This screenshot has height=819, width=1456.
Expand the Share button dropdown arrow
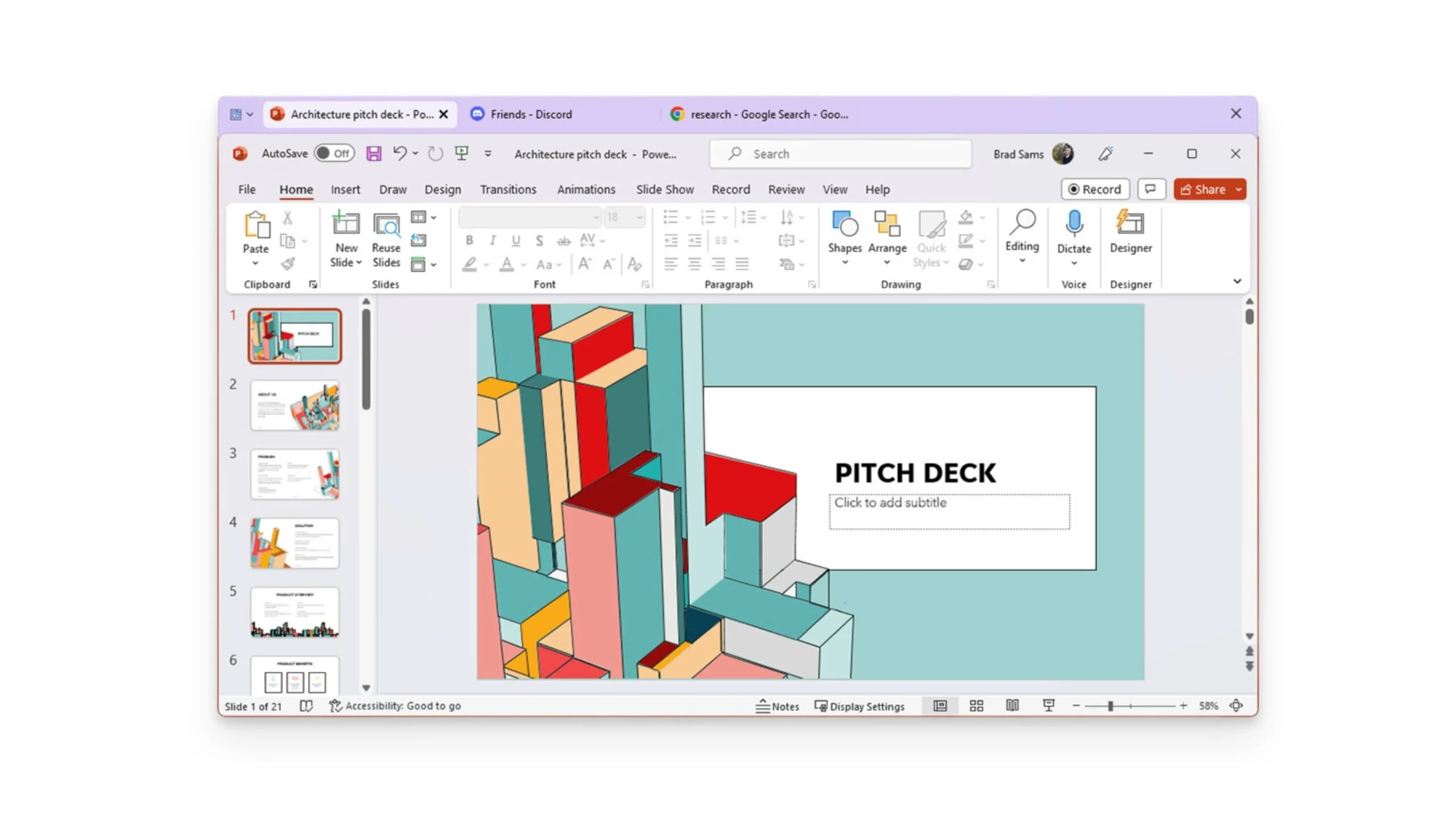(1238, 189)
